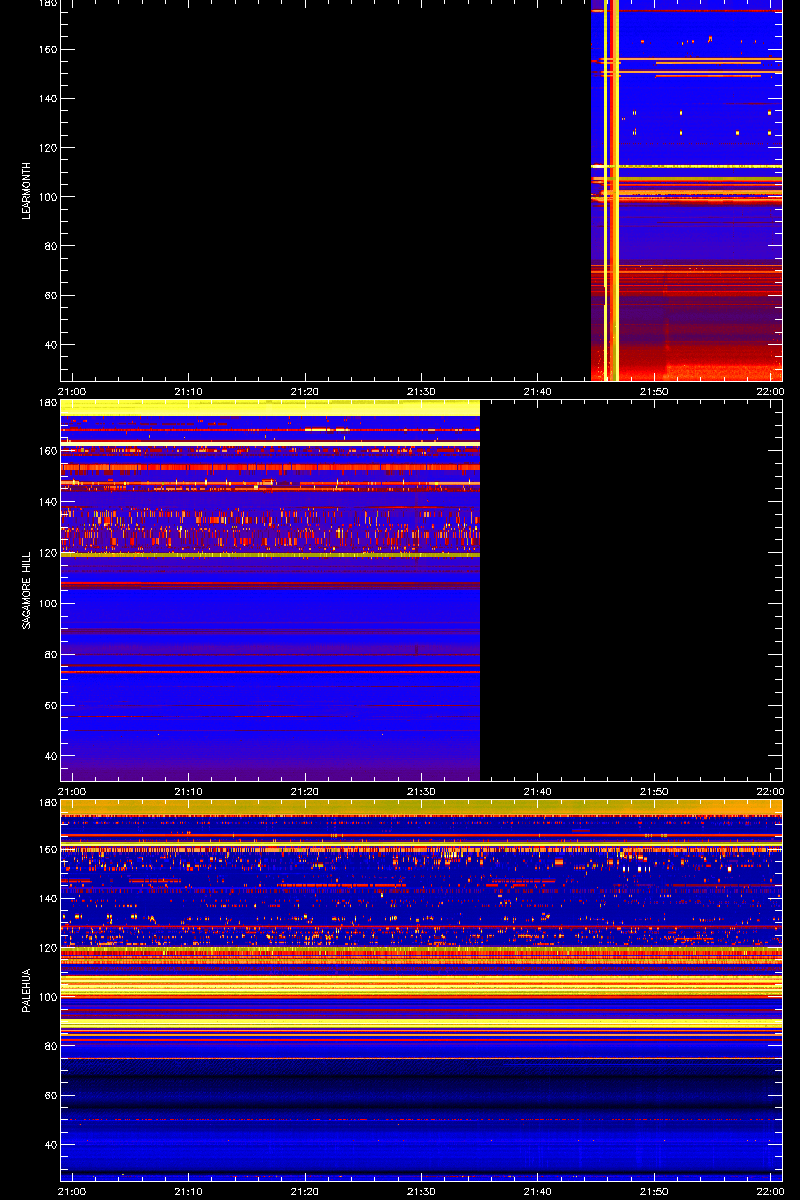This screenshot has height=1200, width=800.
Task: Click the 21:10 tick label under Palehua panel
Action: point(189,1192)
